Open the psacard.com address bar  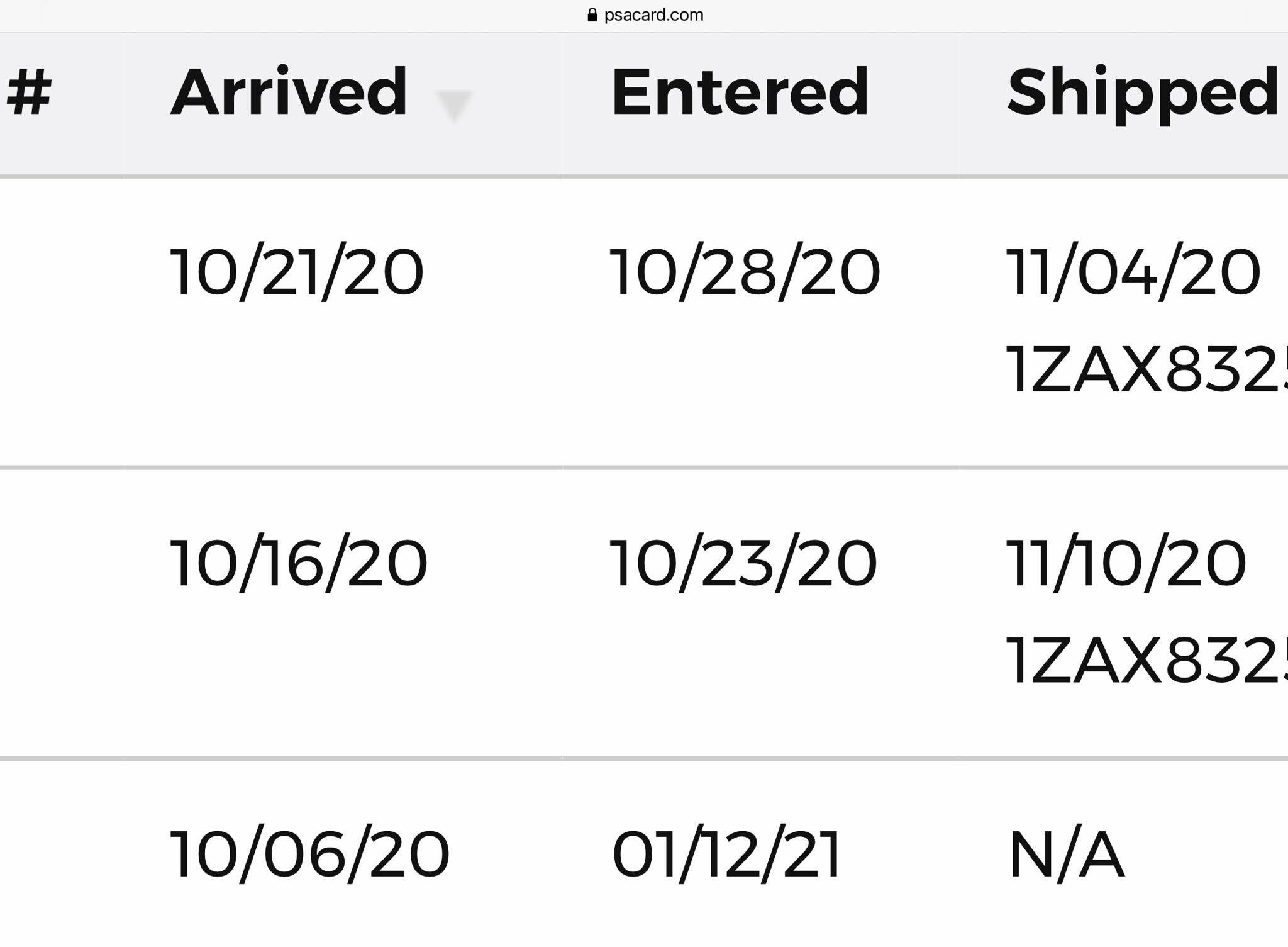[x=645, y=15]
